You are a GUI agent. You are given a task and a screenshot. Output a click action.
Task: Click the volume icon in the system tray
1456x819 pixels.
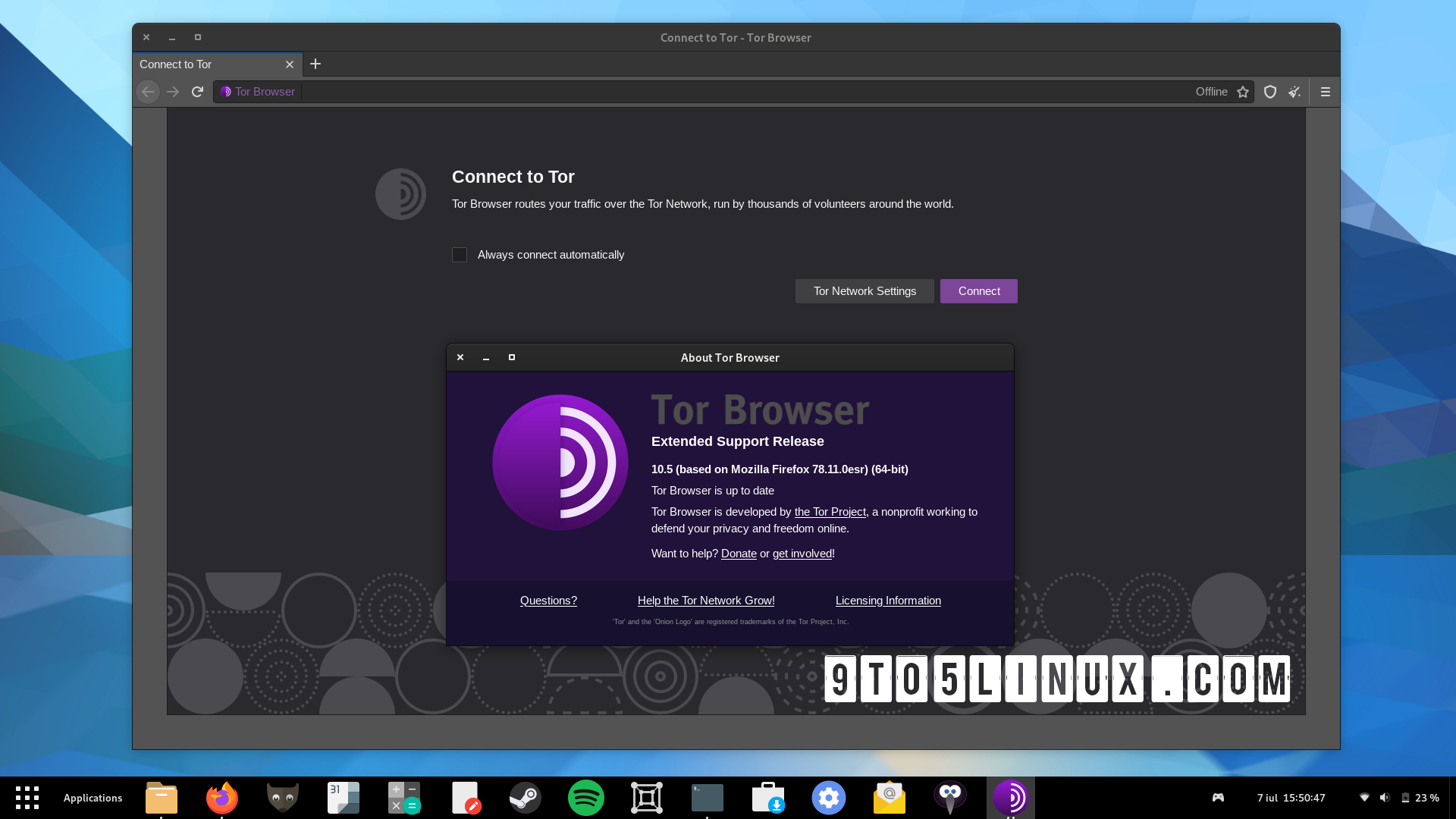click(1385, 798)
